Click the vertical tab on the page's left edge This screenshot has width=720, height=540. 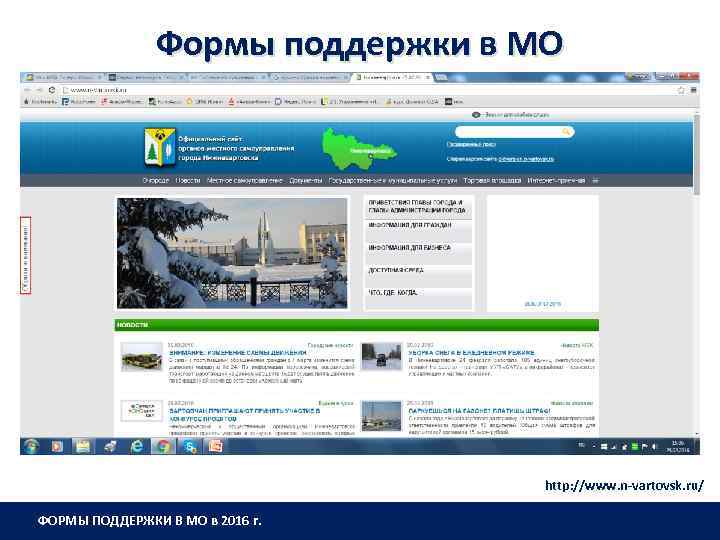(x=26, y=255)
